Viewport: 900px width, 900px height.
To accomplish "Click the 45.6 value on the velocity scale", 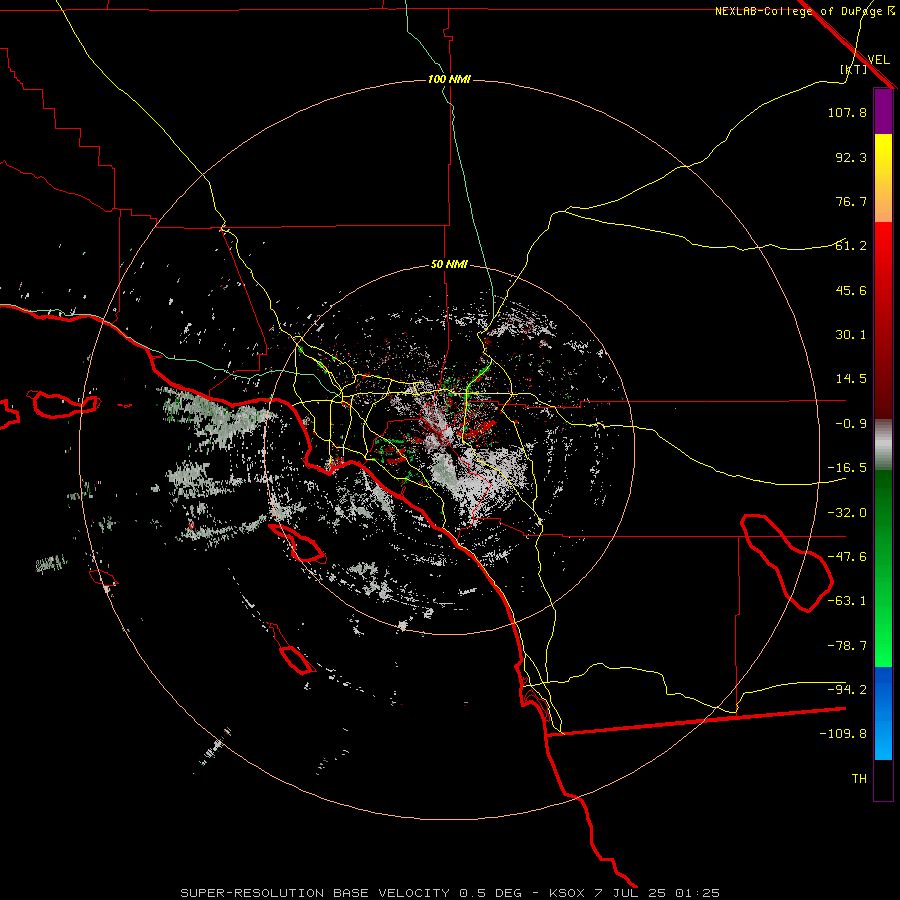I will pyautogui.click(x=851, y=290).
